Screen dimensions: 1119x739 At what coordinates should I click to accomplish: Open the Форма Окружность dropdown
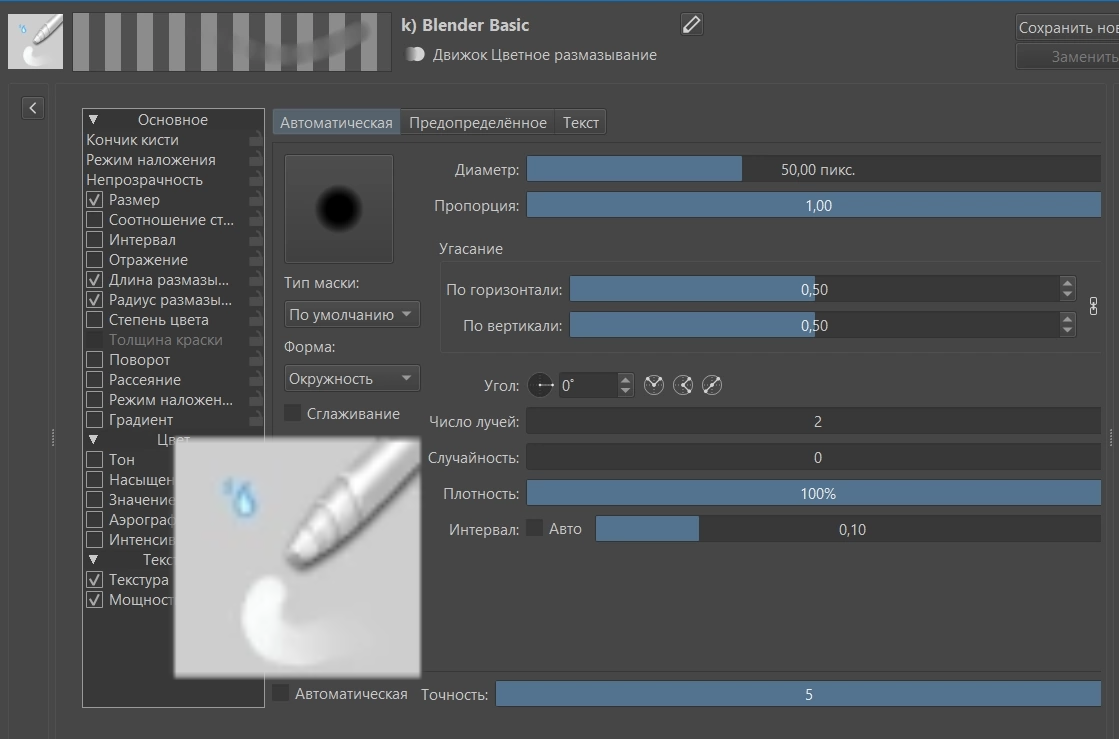click(x=352, y=378)
